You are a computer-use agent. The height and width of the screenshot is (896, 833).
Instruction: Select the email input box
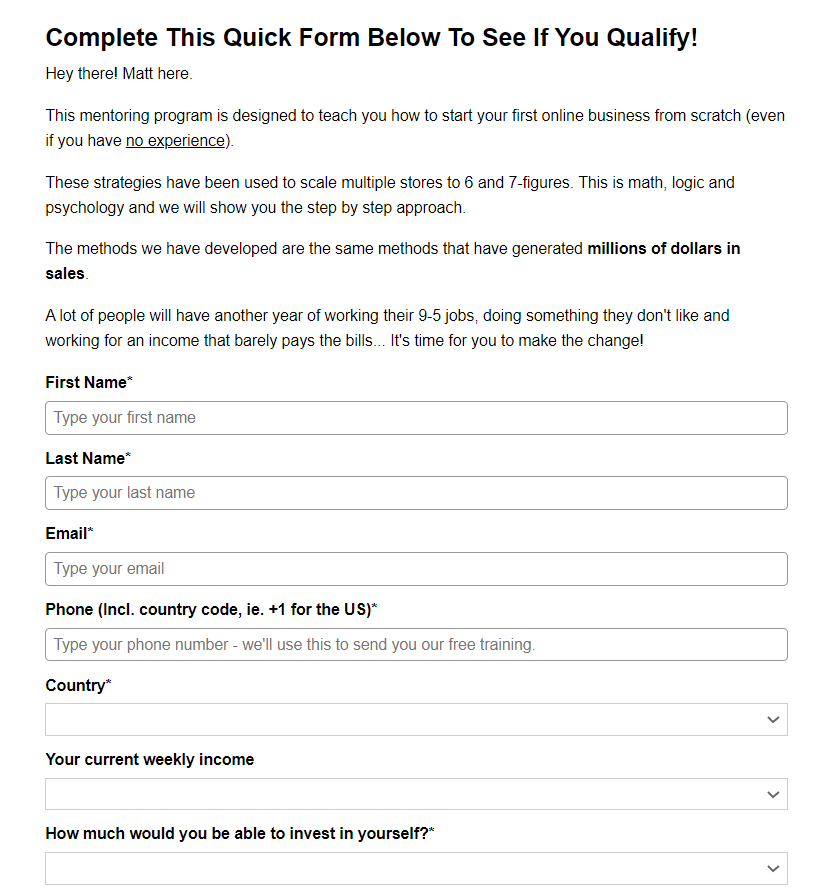click(x=416, y=569)
